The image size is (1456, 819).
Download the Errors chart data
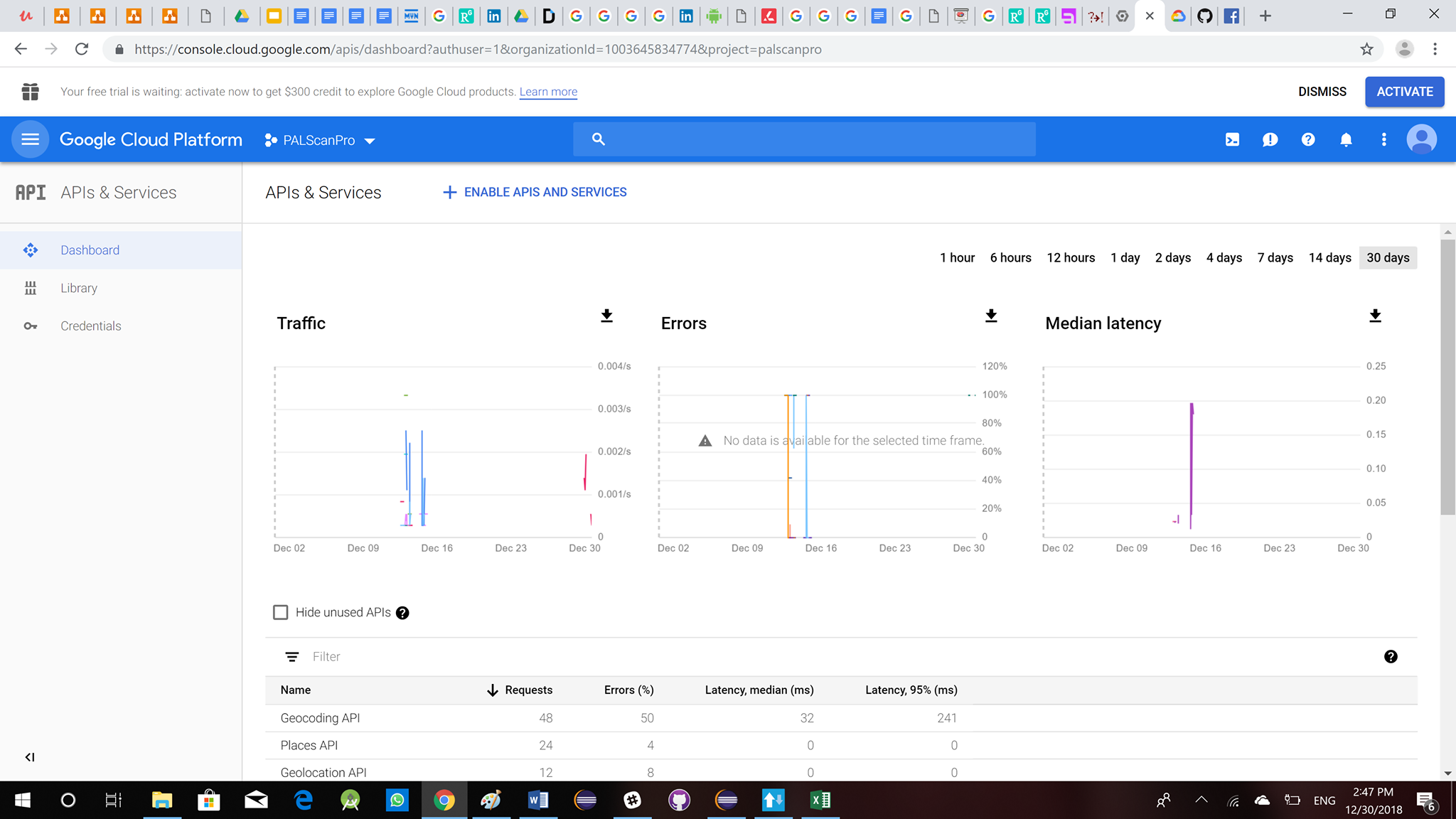[x=991, y=316]
